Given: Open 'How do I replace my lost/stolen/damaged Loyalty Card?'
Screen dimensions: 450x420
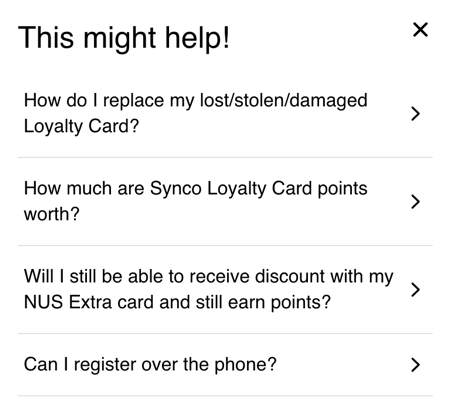Looking at the screenshot, I should click(225, 113).
